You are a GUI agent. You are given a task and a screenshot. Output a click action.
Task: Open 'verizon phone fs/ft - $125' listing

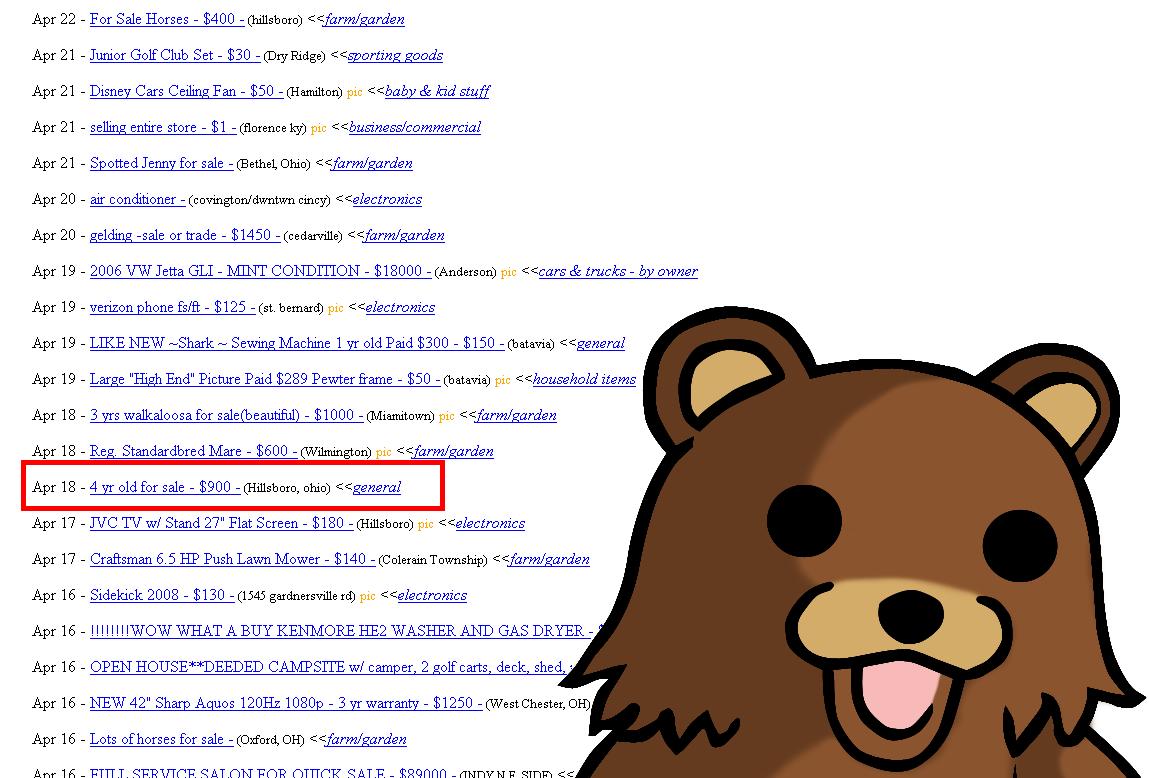pyautogui.click(x=172, y=307)
